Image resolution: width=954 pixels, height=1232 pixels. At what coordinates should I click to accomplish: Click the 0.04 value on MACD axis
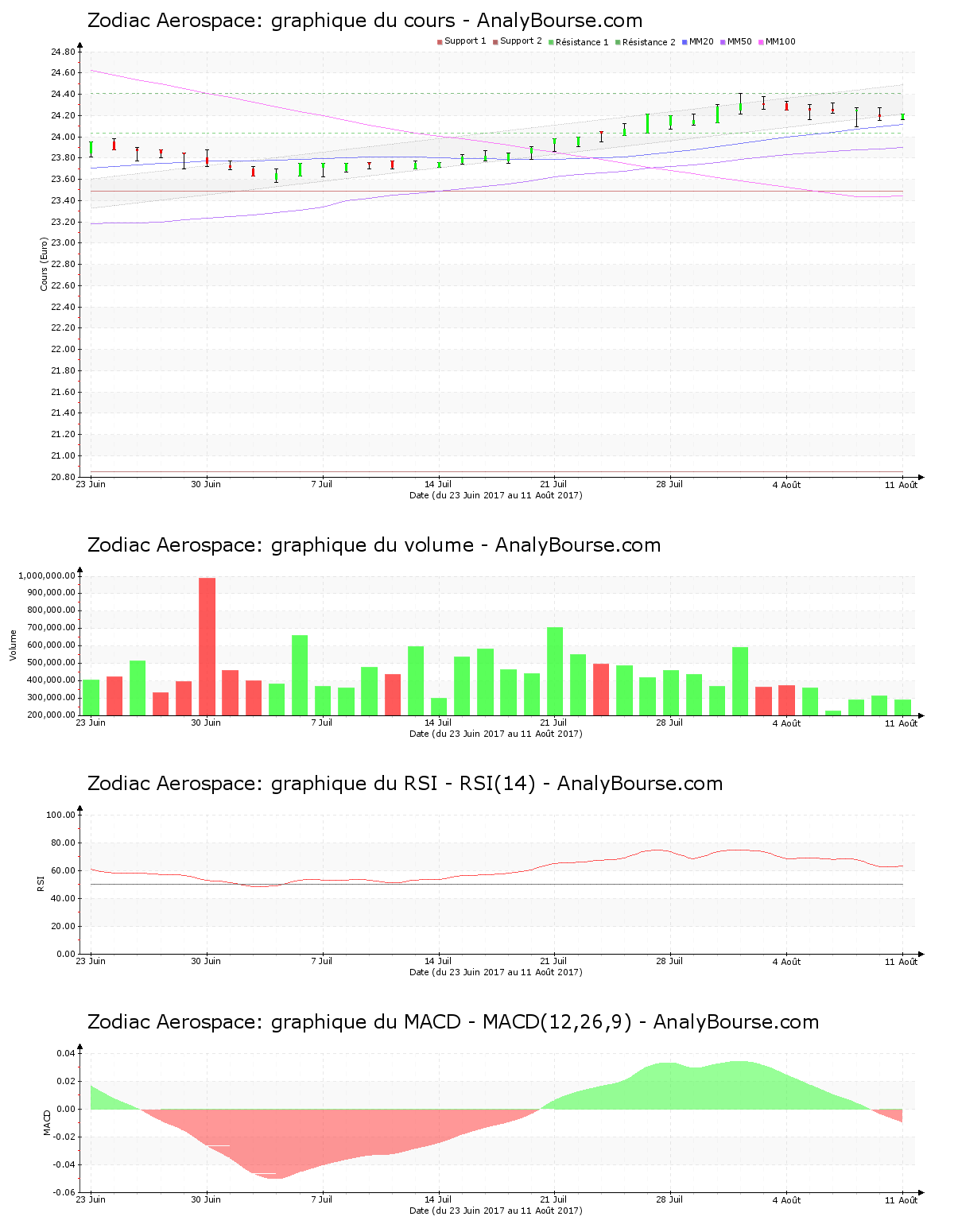[65, 1054]
